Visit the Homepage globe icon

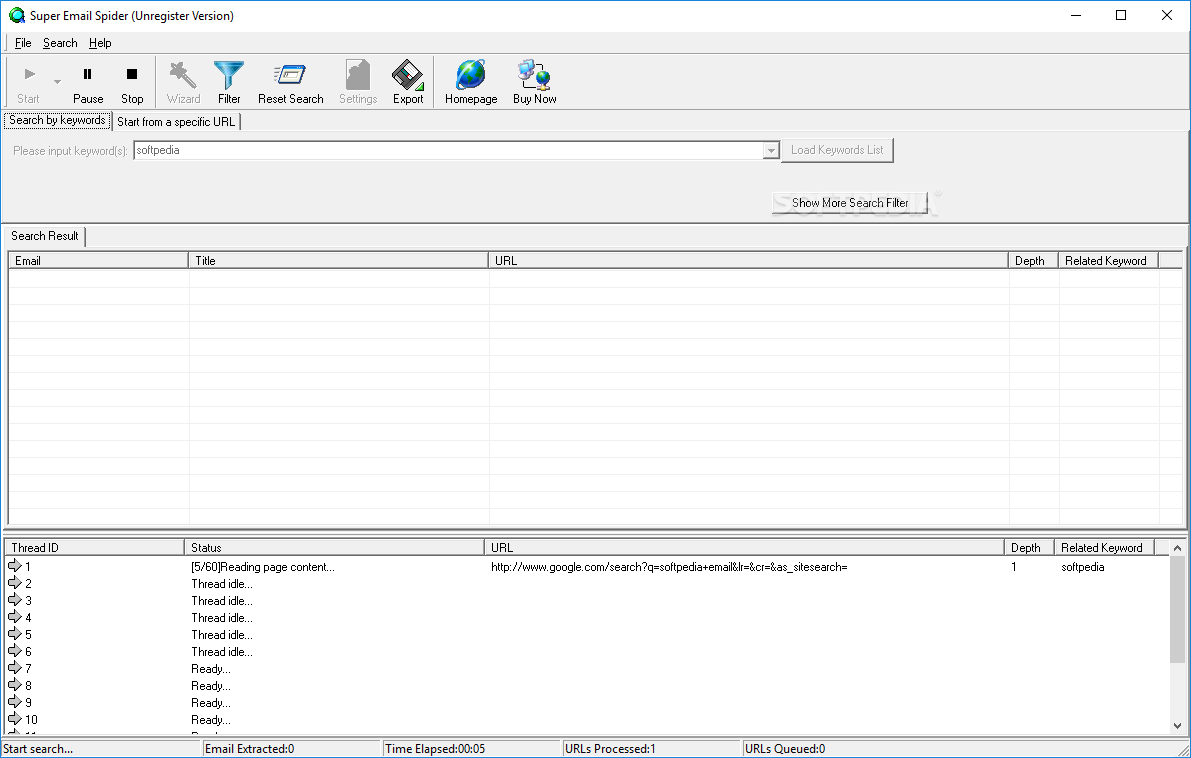(x=471, y=74)
